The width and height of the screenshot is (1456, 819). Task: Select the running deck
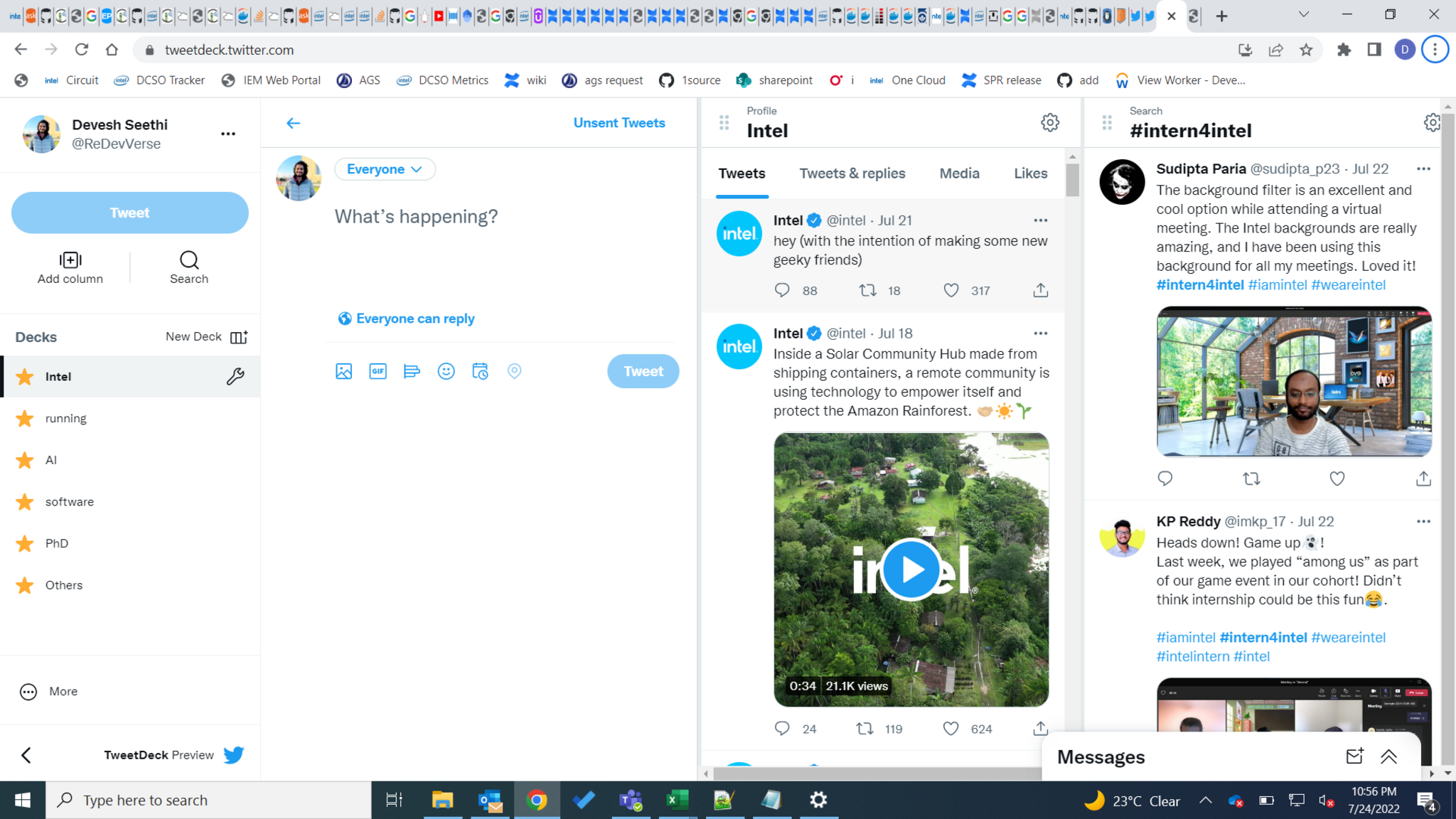tap(65, 418)
